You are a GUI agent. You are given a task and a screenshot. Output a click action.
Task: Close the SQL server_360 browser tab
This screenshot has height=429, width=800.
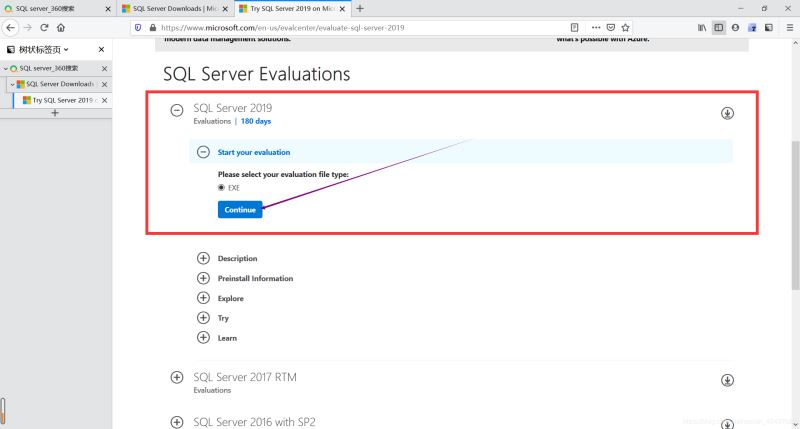click(x=108, y=9)
